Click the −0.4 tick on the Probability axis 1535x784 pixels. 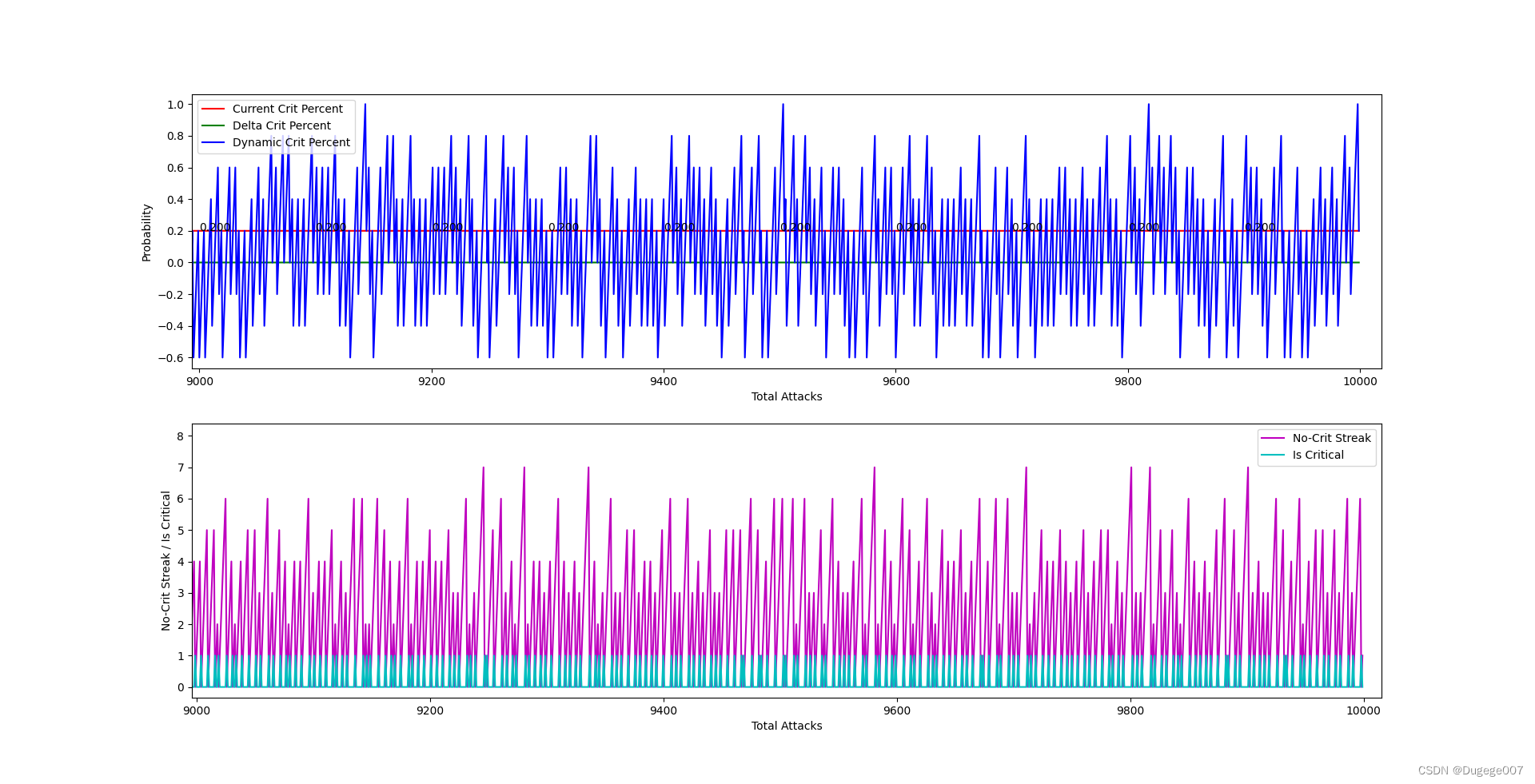point(170,326)
